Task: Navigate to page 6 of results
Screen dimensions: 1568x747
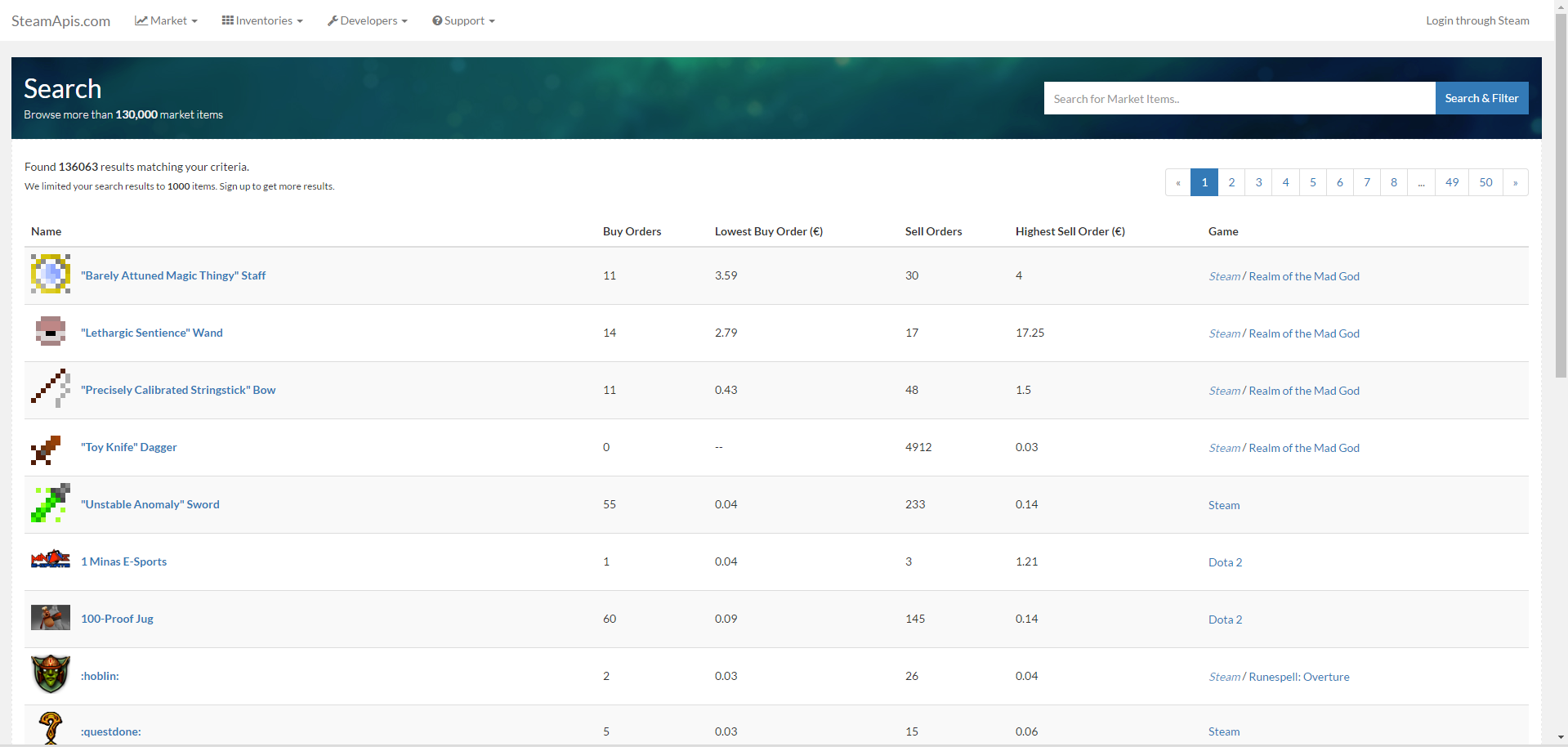Action: pyautogui.click(x=1339, y=182)
